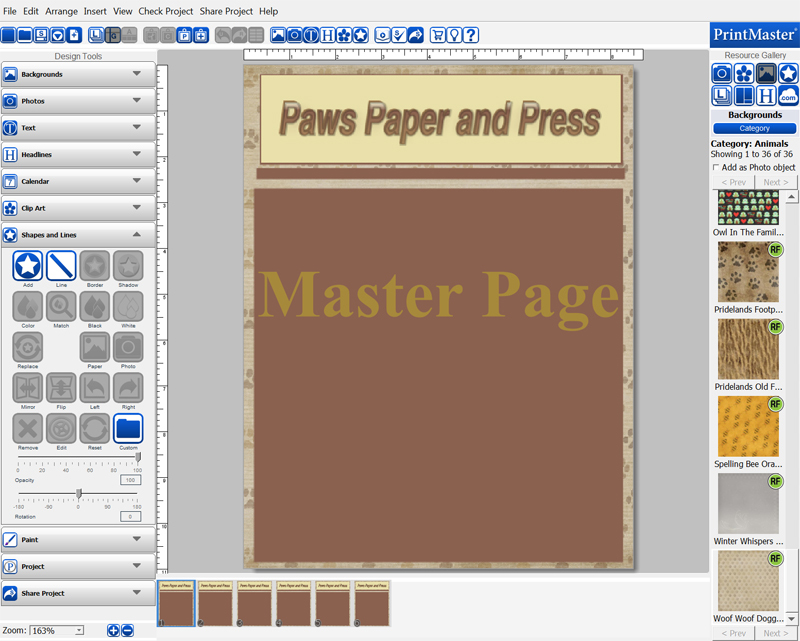
Task: Click the open folder toolbar icon
Action: click(x=24, y=35)
